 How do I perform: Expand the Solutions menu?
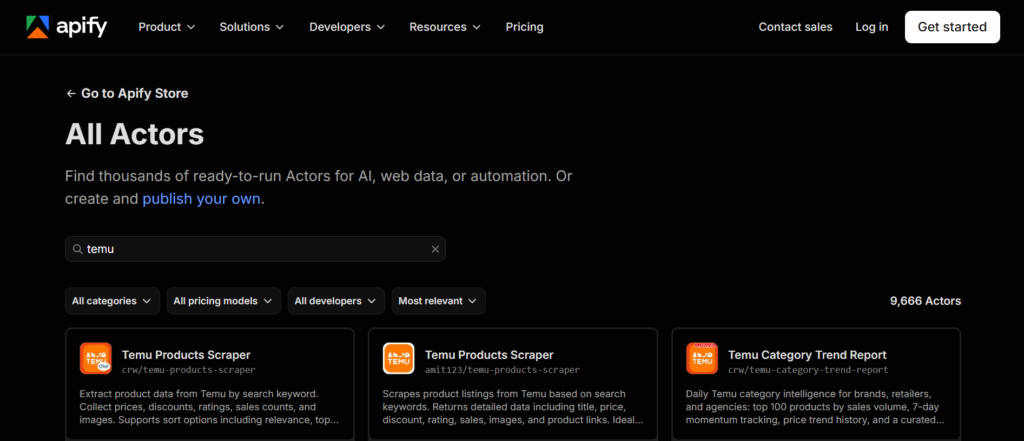click(x=251, y=27)
